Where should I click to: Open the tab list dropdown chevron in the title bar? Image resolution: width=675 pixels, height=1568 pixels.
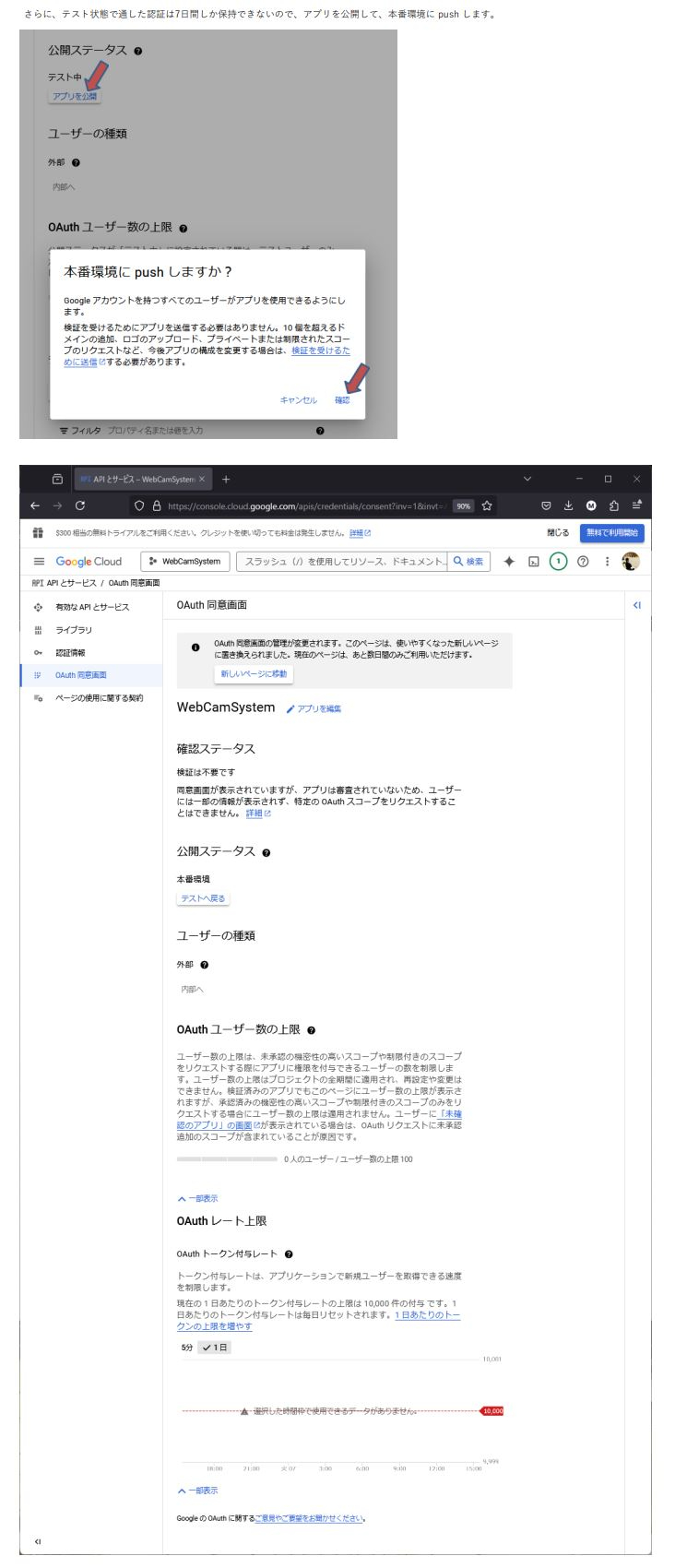[x=527, y=479]
